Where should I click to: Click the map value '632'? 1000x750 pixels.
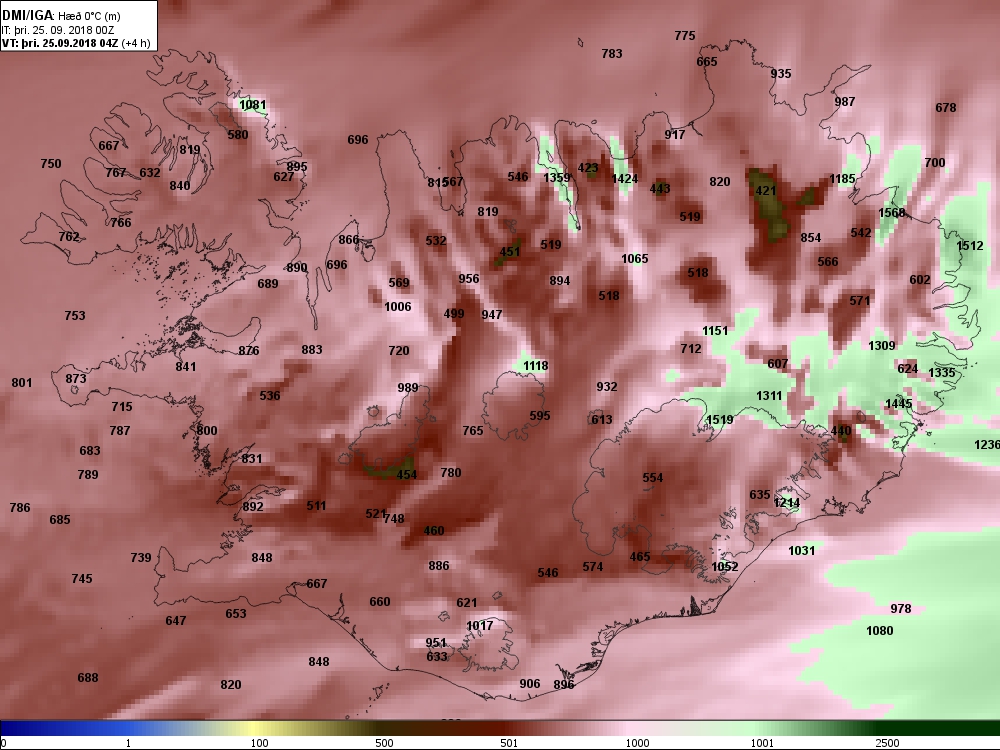pos(150,173)
